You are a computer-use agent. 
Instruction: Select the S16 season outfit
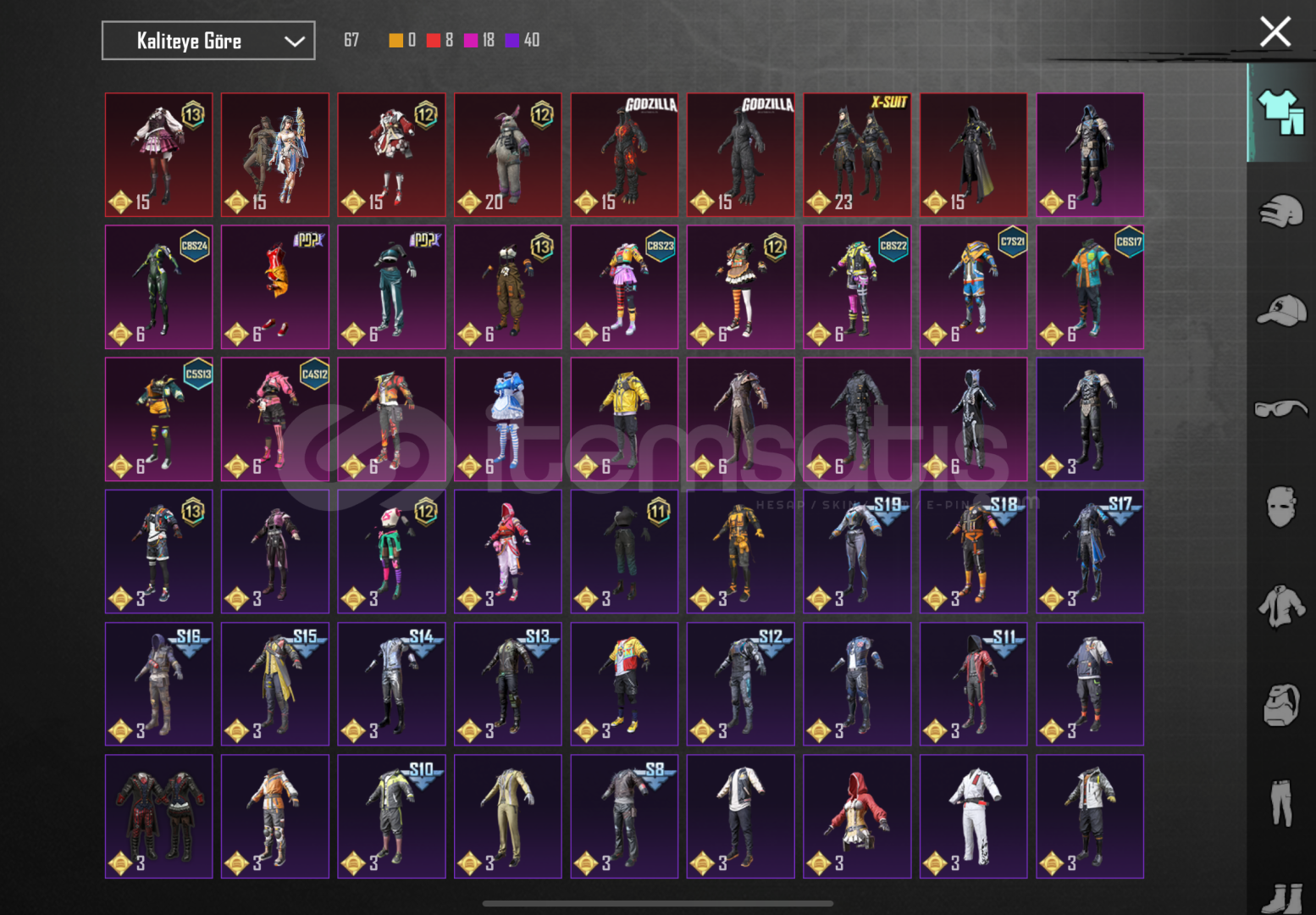point(158,684)
